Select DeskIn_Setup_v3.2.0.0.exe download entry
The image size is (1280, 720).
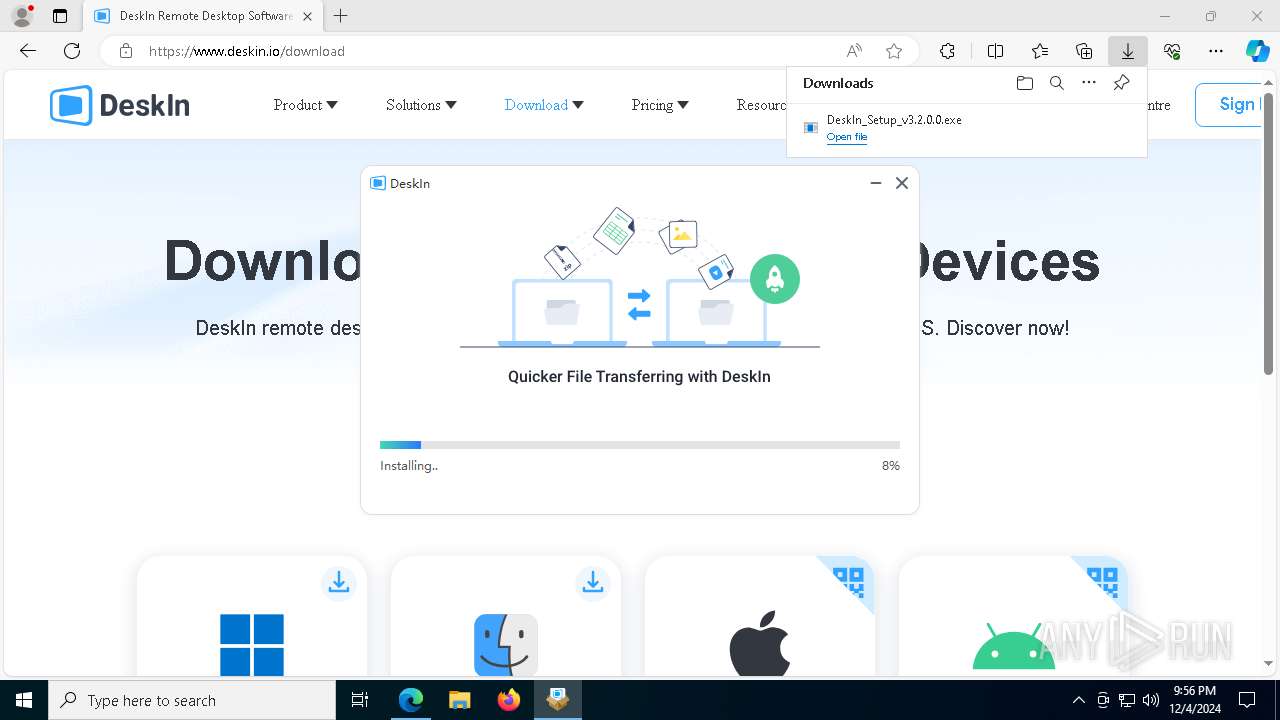pyautogui.click(x=967, y=128)
